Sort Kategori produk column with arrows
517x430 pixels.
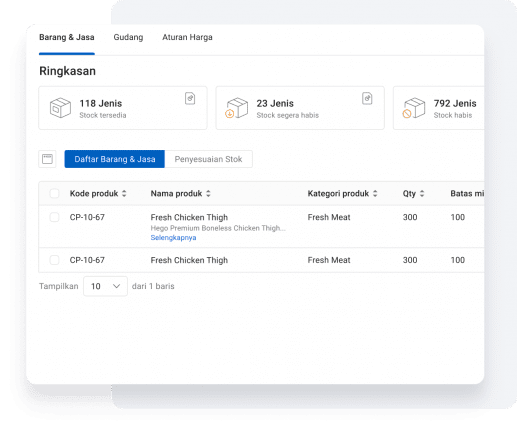point(375,193)
